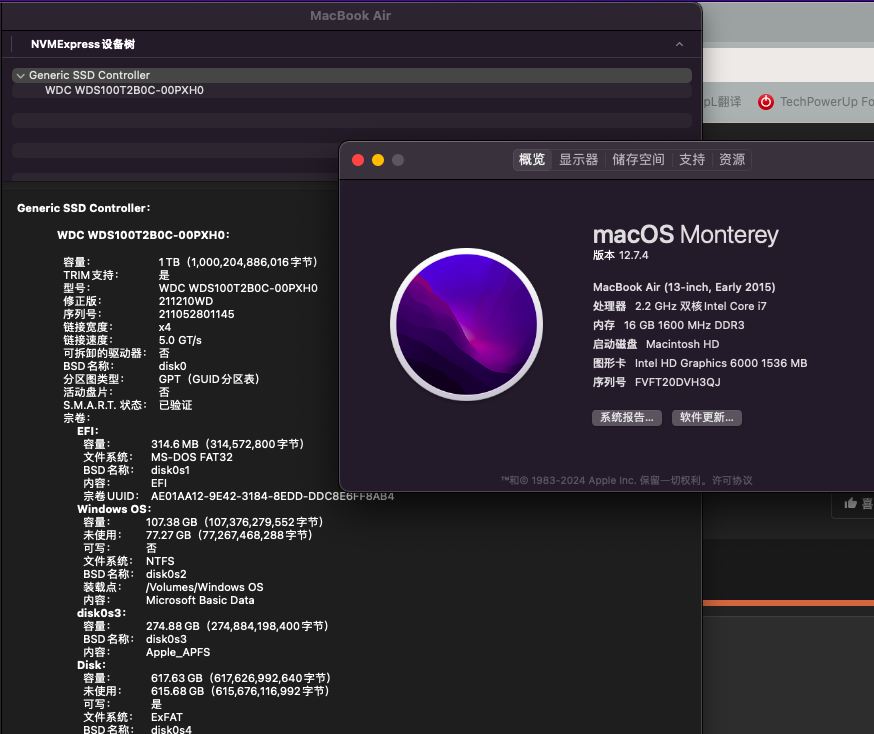Open the 资源 tab
Screen dimensions: 874x734
pos(732,160)
